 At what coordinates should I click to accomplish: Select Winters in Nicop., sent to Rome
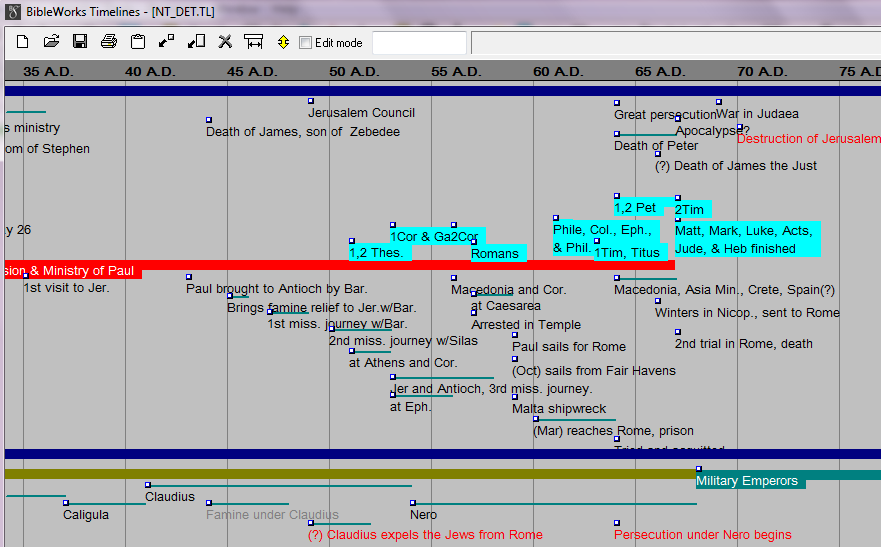[747, 313]
